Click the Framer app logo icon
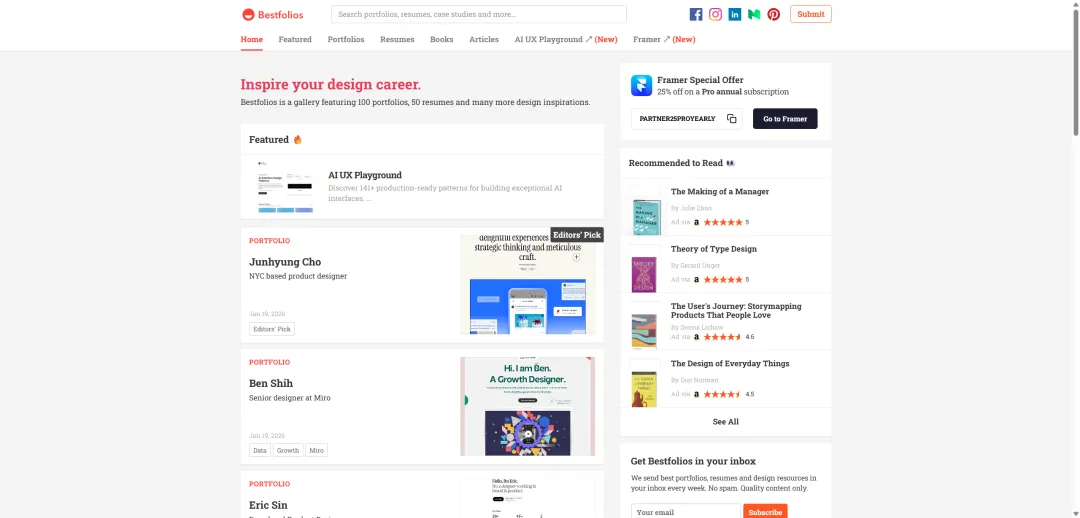This screenshot has height=518, width=1080. (641, 85)
